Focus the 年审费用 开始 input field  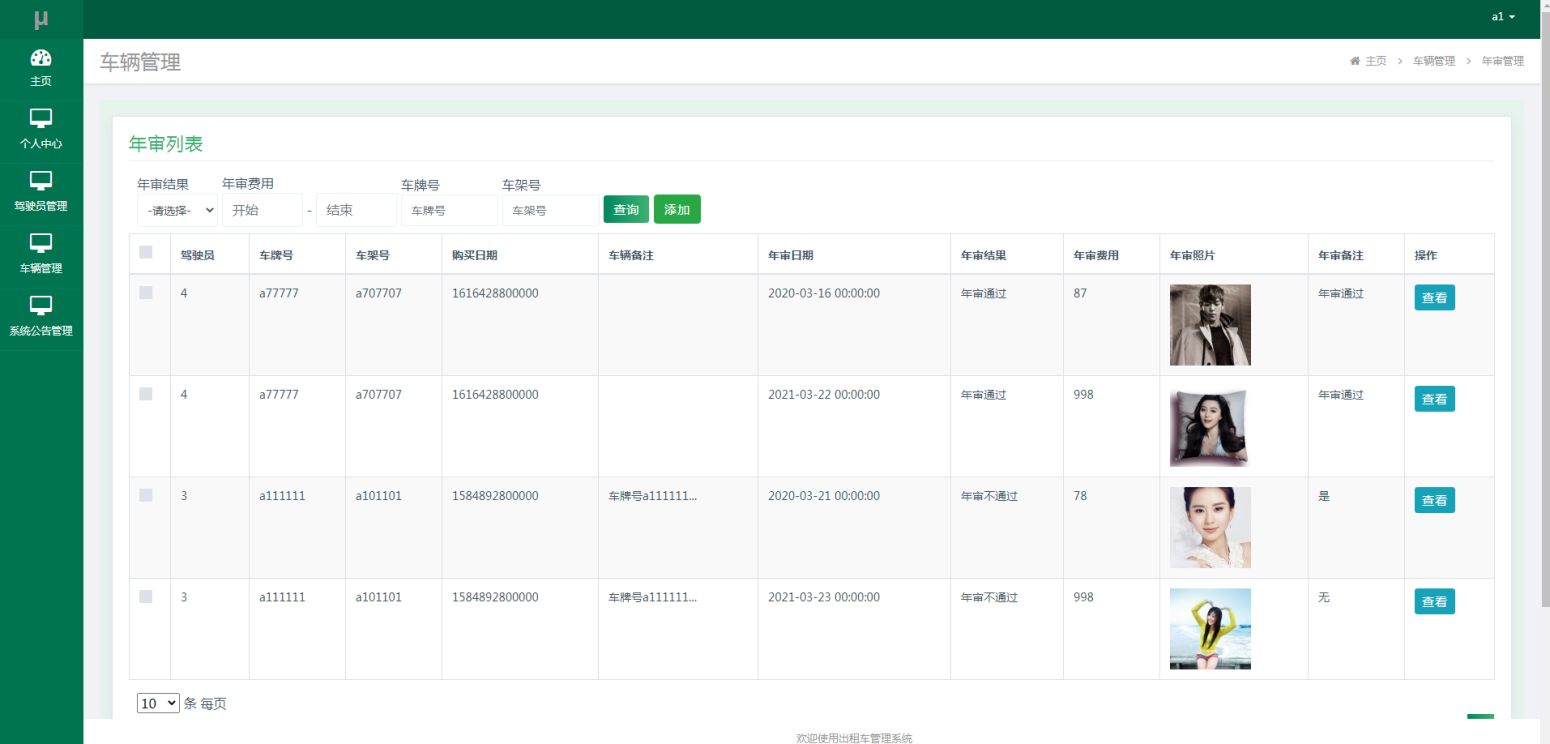point(262,210)
